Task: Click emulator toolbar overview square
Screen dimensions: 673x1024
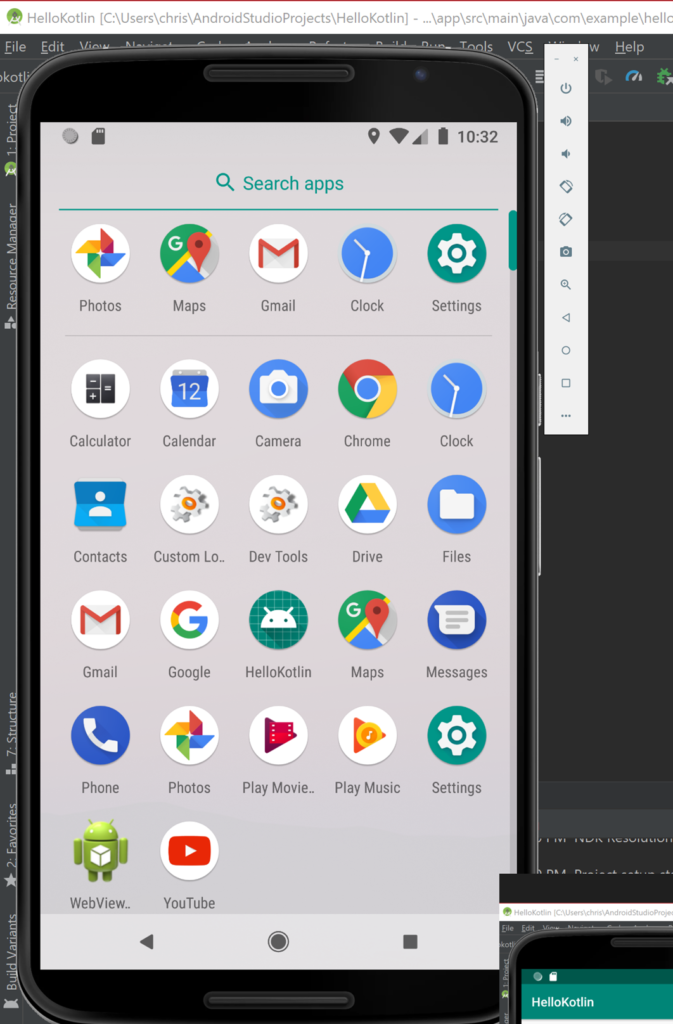Action: [566, 383]
